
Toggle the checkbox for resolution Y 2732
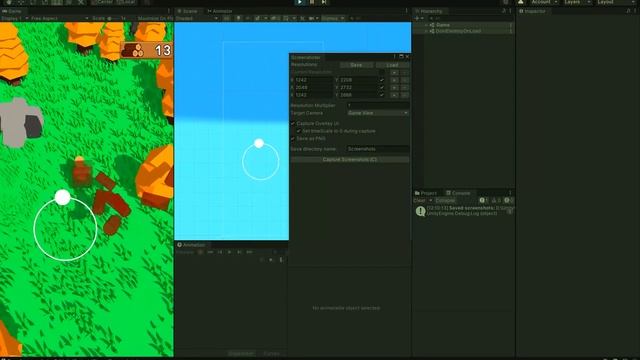pyautogui.click(x=382, y=87)
